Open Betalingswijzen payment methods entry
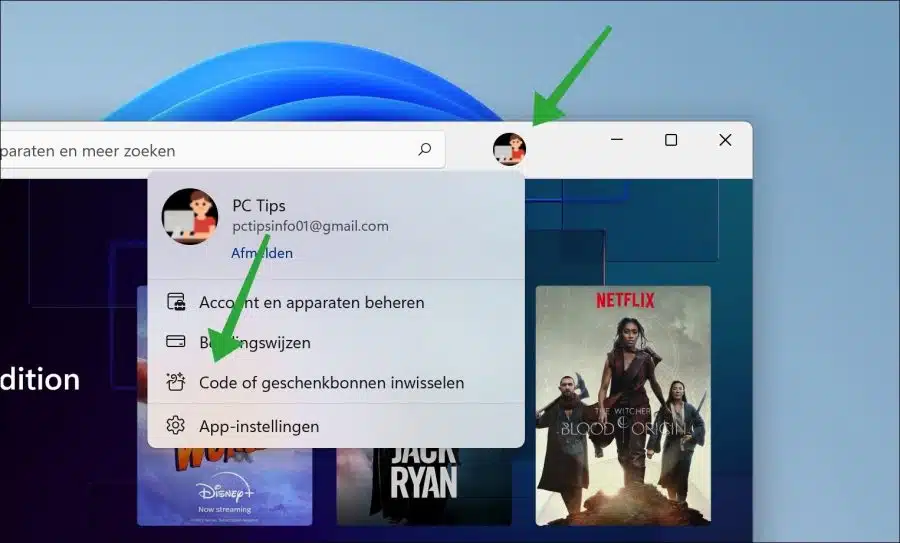This screenshot has width=900, height=543. click(336, 342)
